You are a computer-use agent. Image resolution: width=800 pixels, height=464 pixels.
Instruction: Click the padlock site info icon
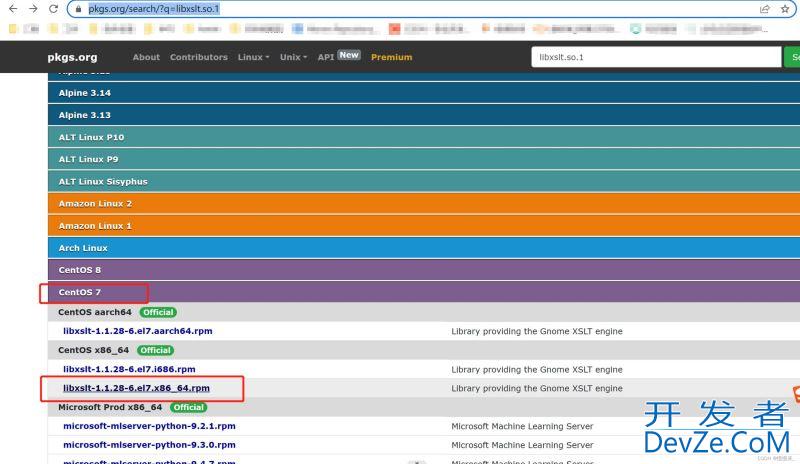pyautogui.click(x=79, y=8)
